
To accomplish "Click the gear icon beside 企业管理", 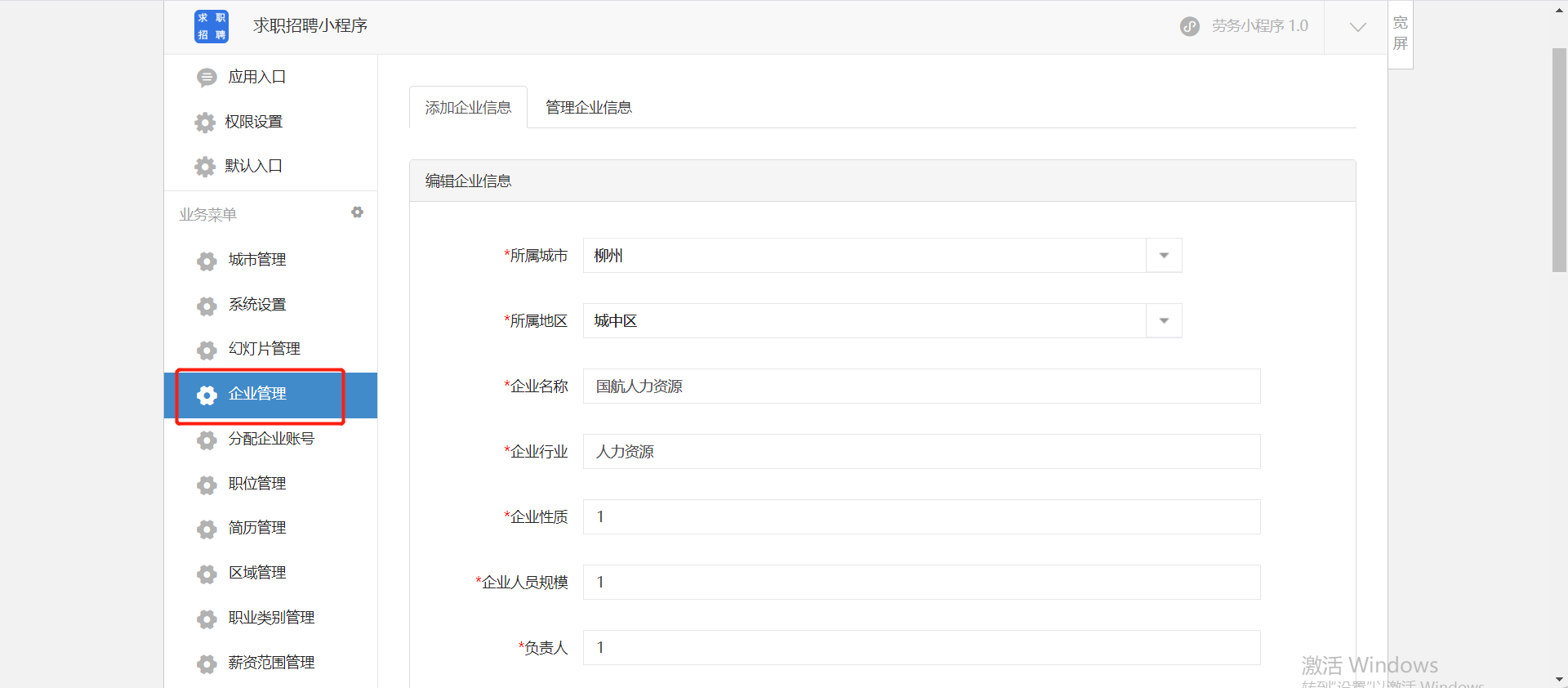I will (207, 395).
